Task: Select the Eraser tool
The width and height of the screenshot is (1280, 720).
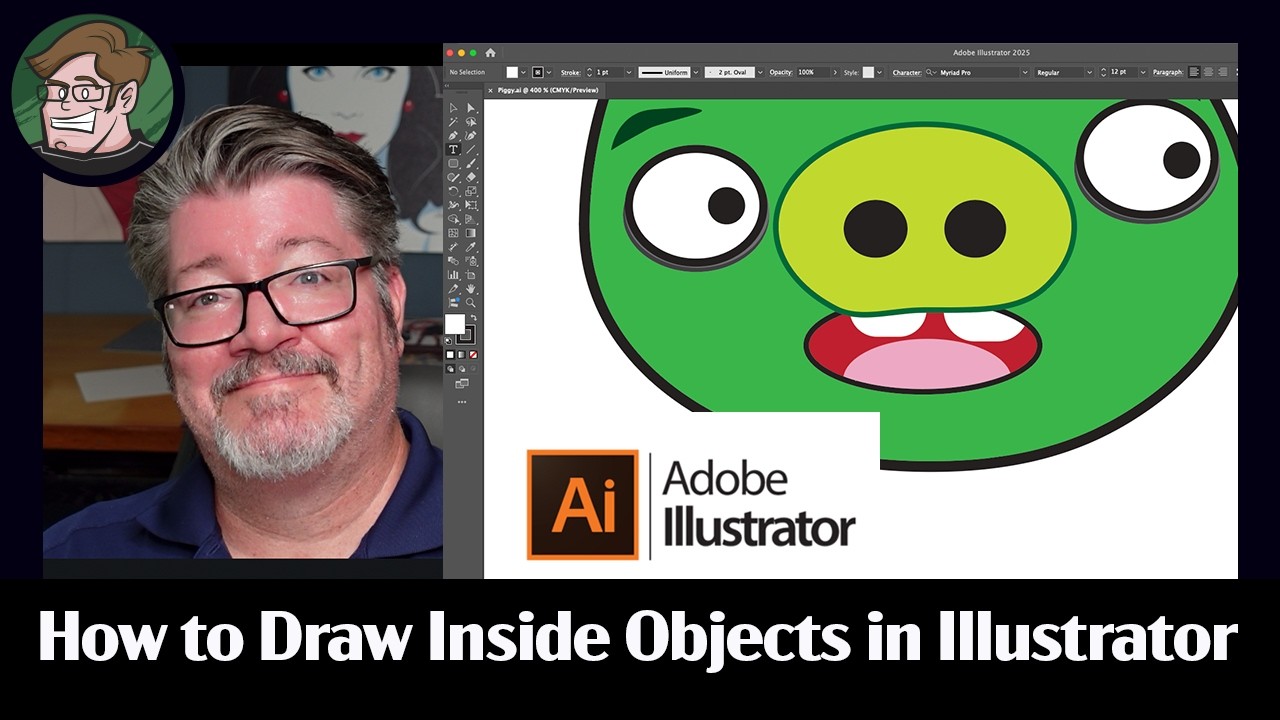Action: (471, 177)
